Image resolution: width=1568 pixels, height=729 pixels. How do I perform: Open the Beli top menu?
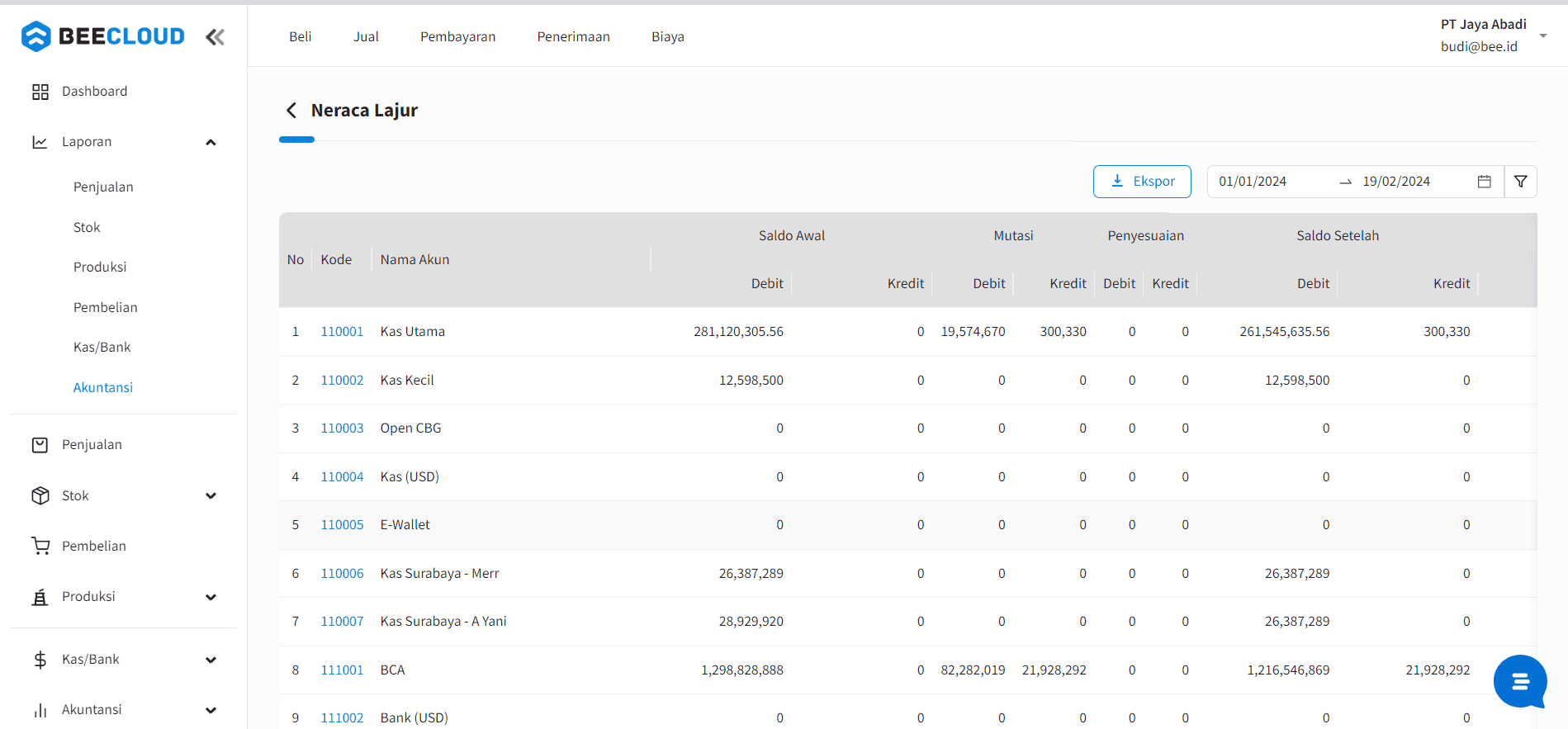tap(301, 36)
